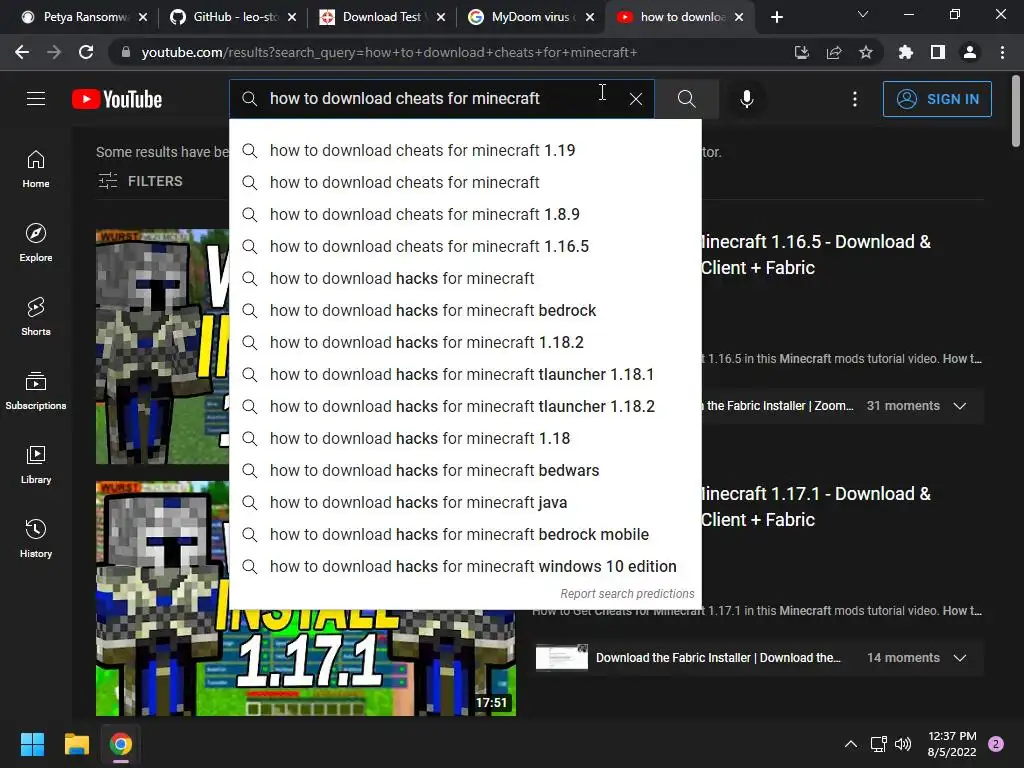Click the URL address bar
Image resolution: width=1024 pixels, height=768 pixels.
(x=451, y=52)
